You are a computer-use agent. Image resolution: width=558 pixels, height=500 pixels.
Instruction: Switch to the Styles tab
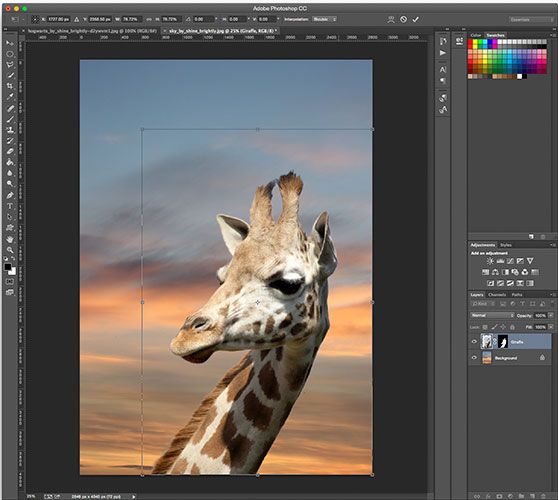(x=505, y=245)
